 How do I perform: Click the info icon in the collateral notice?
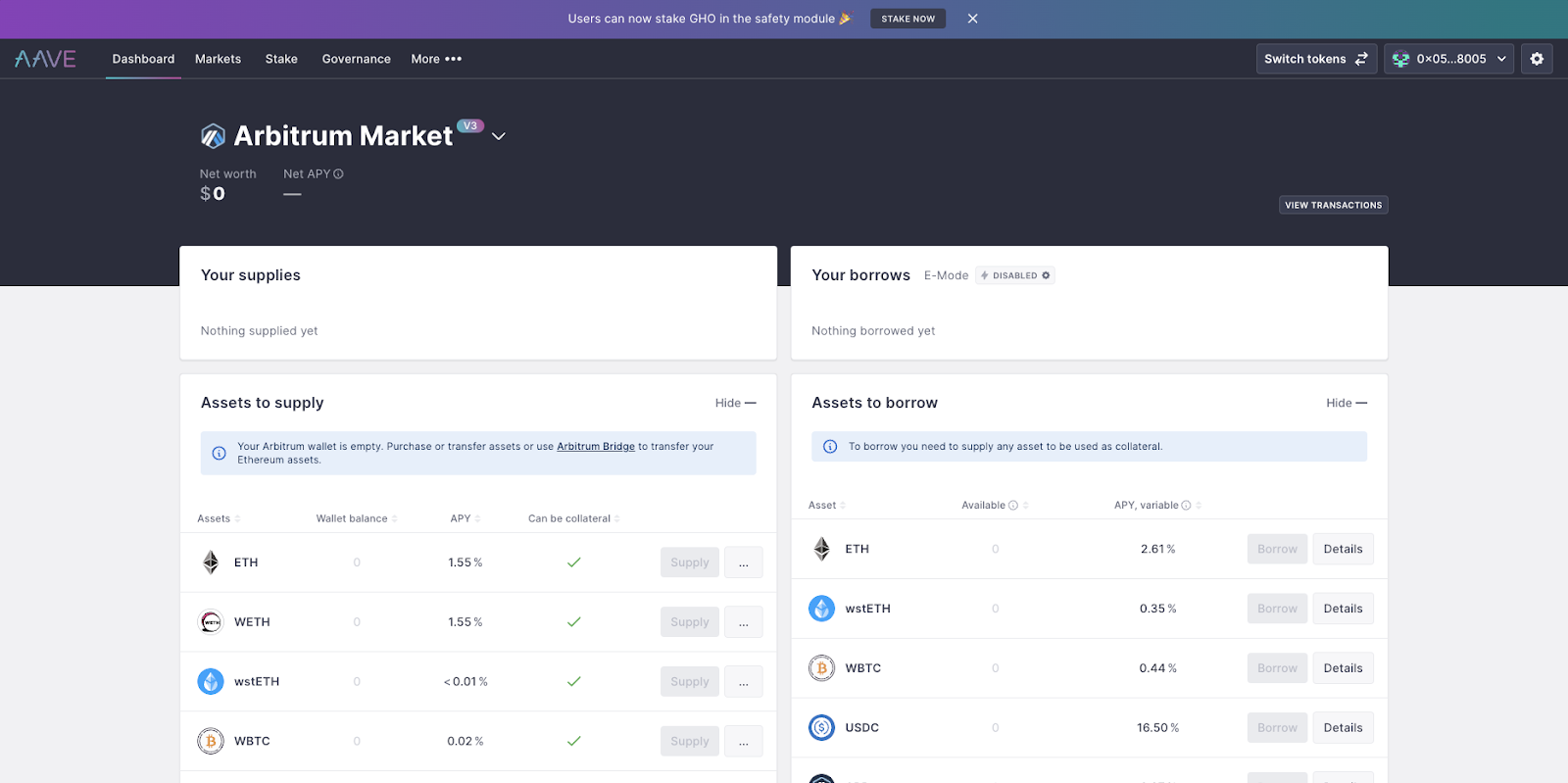point(830,447)
